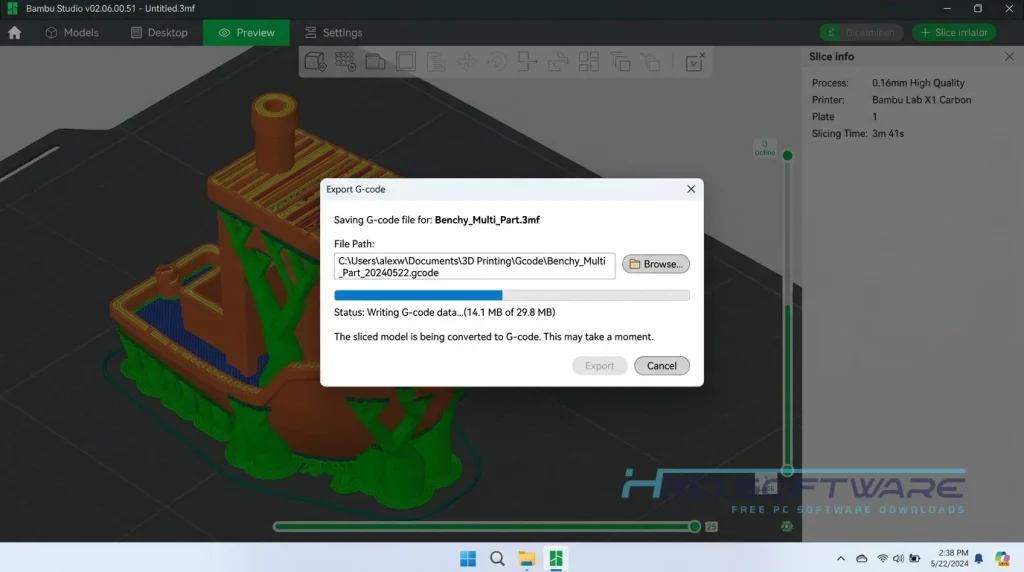
Task: Open the Windows Start menu
Action: [x=468, y=559]
